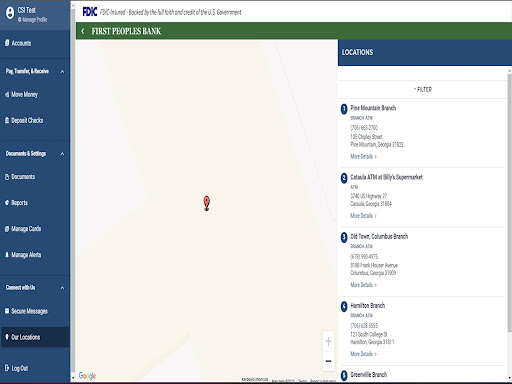The image size is (512, 384).
Task: Click the number 5 badge for Greenville Branch
Action: tap(344, 375)
